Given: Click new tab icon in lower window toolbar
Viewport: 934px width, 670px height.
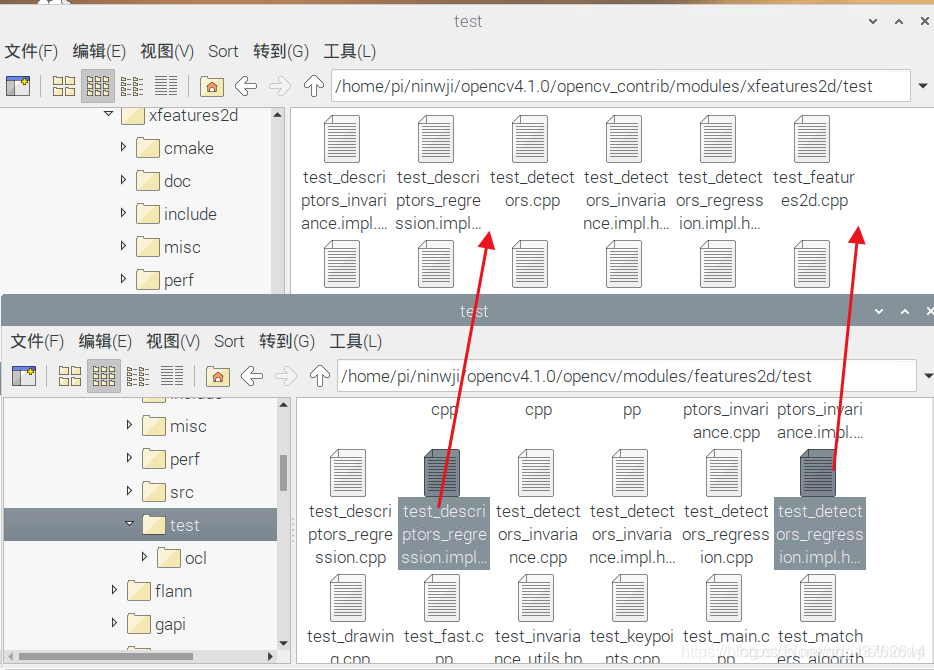Looking at the screenshot, I should [x=24, y=376].
